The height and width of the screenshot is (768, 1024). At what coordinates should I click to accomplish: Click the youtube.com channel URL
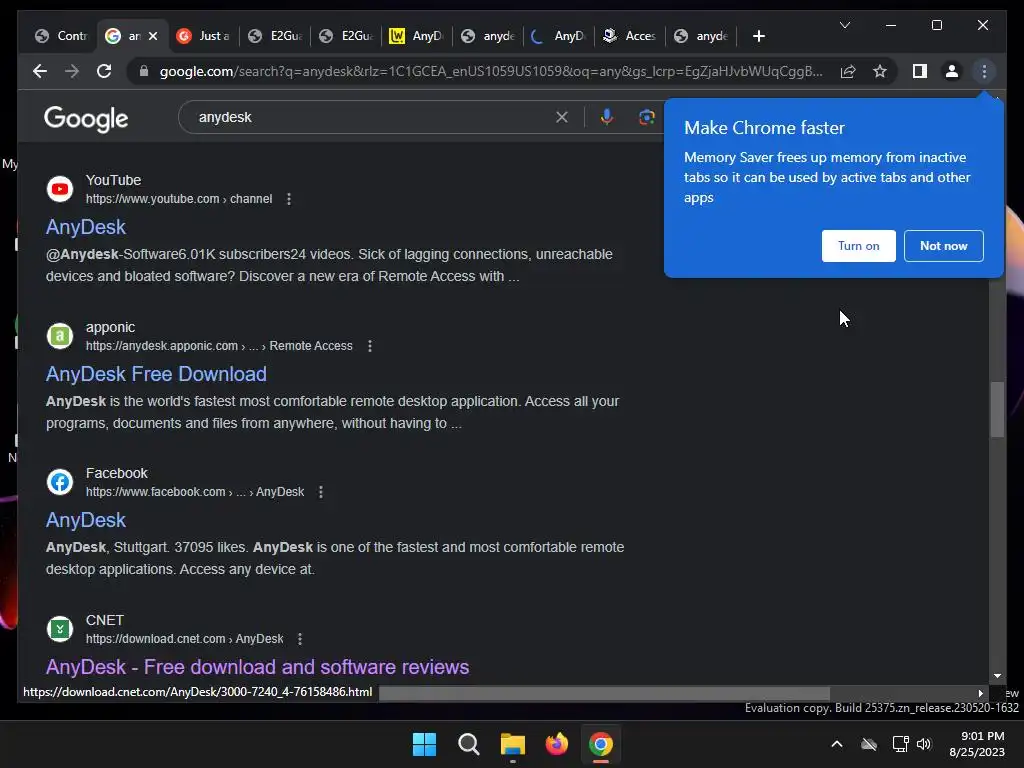coord(178,199)
